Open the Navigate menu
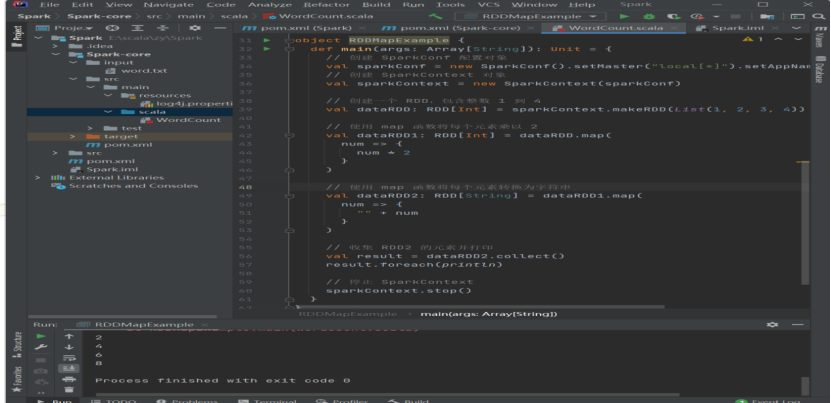The height and width of the screenshot is (403, 831). coord(170,5)
